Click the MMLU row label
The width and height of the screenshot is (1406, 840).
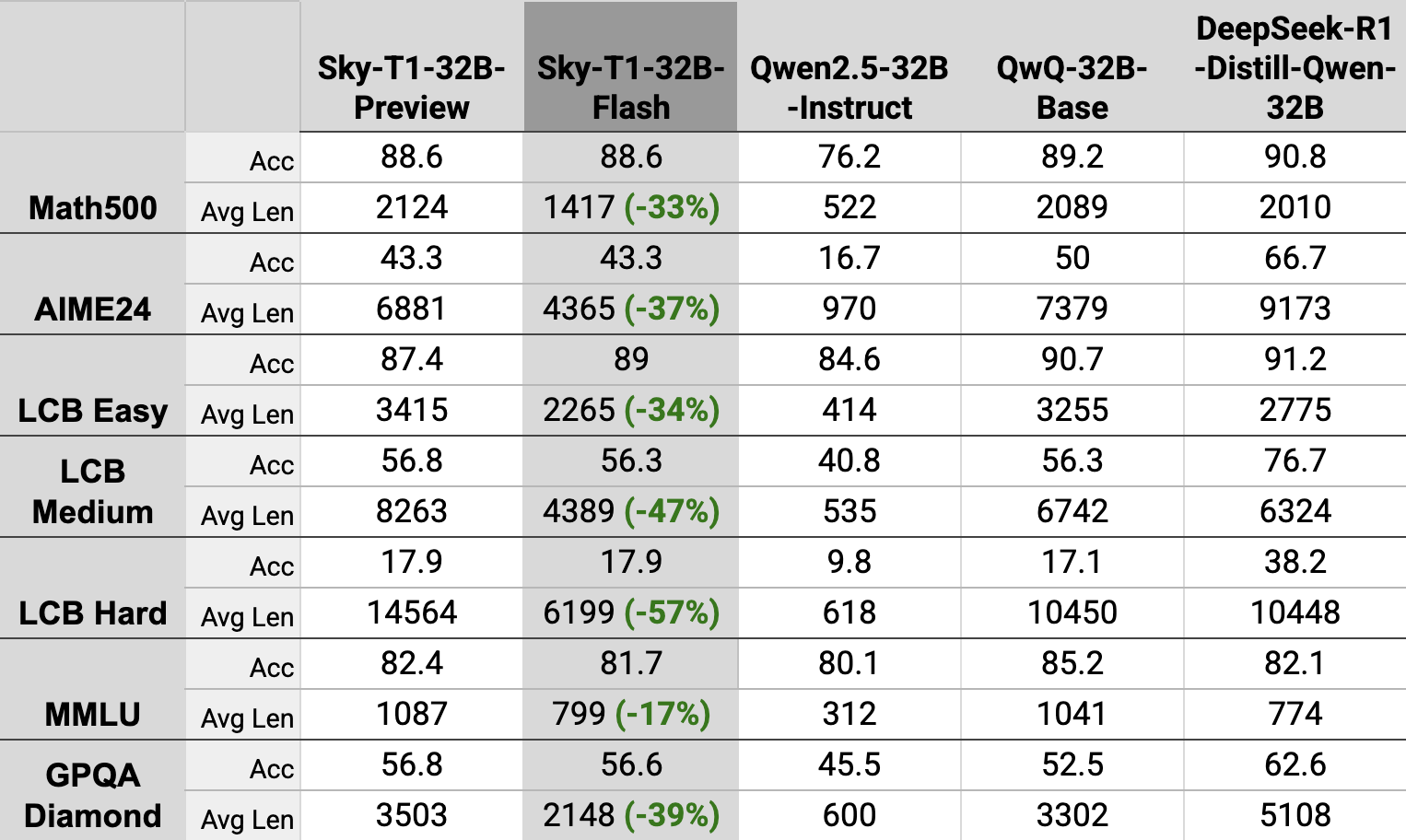pyautogui.click(x=92, y=715)
